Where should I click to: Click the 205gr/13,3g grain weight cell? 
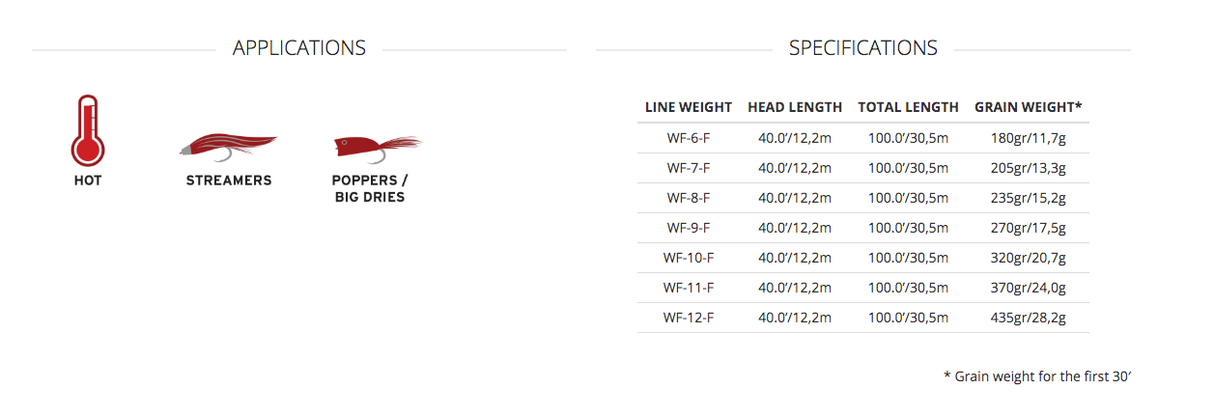[x=1028, y=168]
